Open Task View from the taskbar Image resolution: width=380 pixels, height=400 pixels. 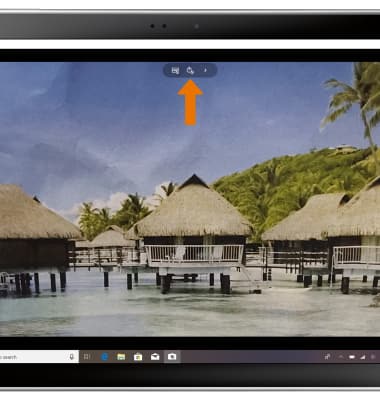coord(87,357)
